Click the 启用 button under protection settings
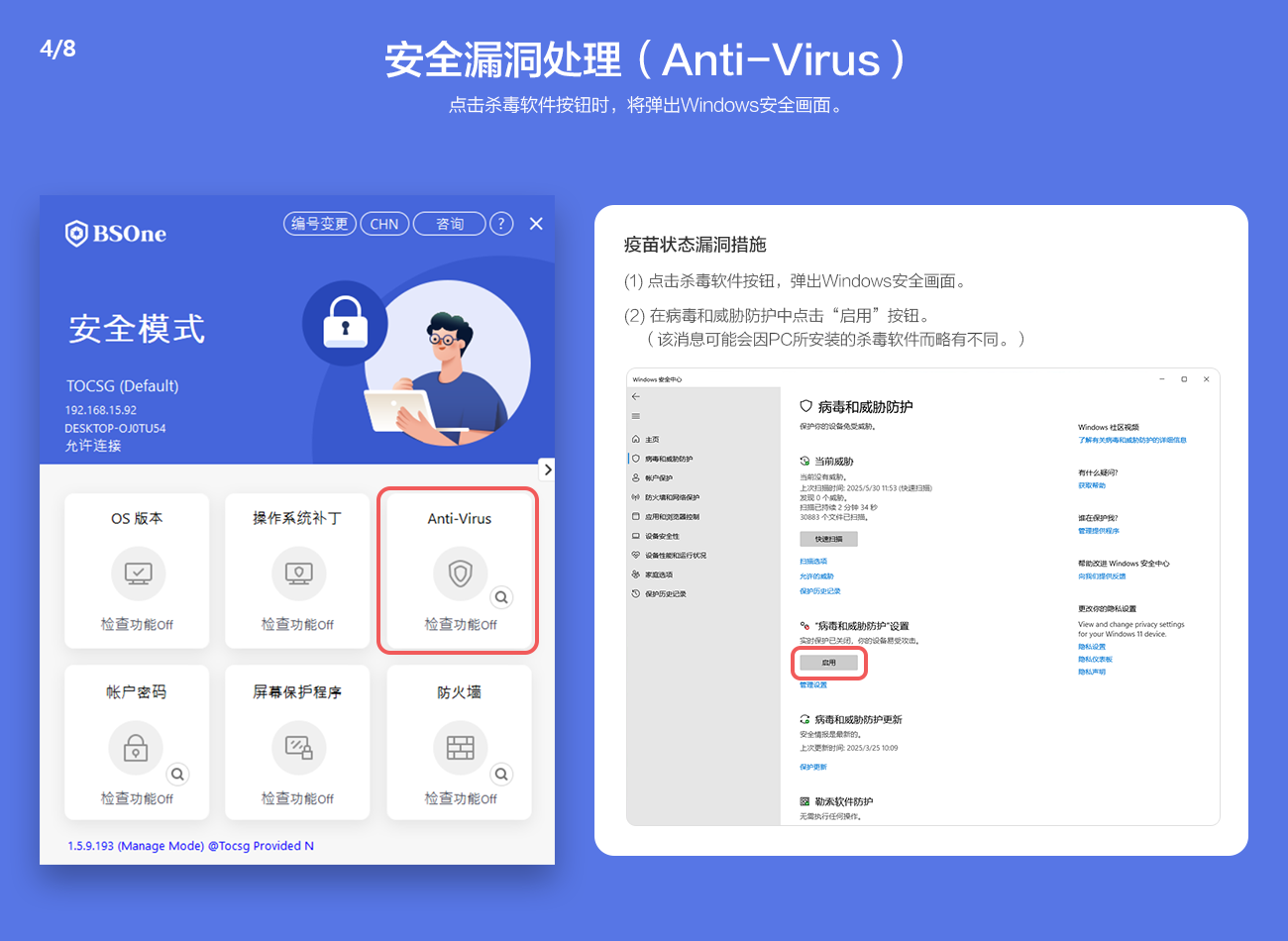This screenshot has height=941, width=1288. click(829, 663)
